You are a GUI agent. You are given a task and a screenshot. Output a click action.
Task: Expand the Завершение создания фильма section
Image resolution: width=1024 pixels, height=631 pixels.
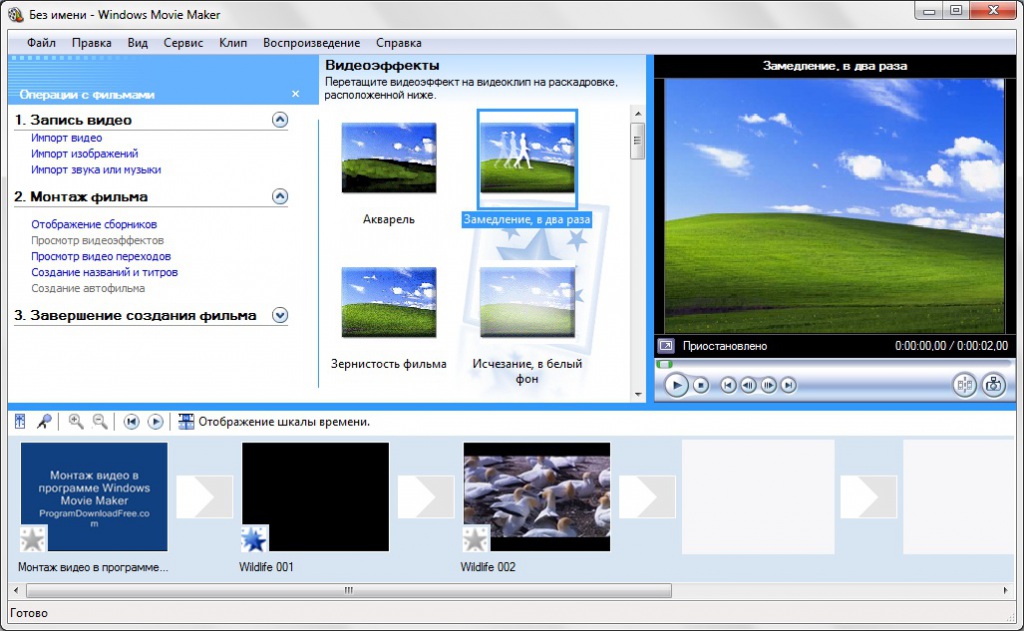280,316
